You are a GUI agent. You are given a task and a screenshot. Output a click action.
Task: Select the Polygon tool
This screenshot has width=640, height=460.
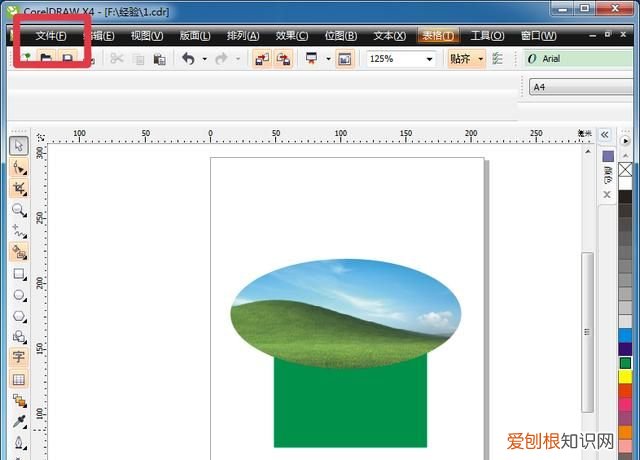pos(19,316)
